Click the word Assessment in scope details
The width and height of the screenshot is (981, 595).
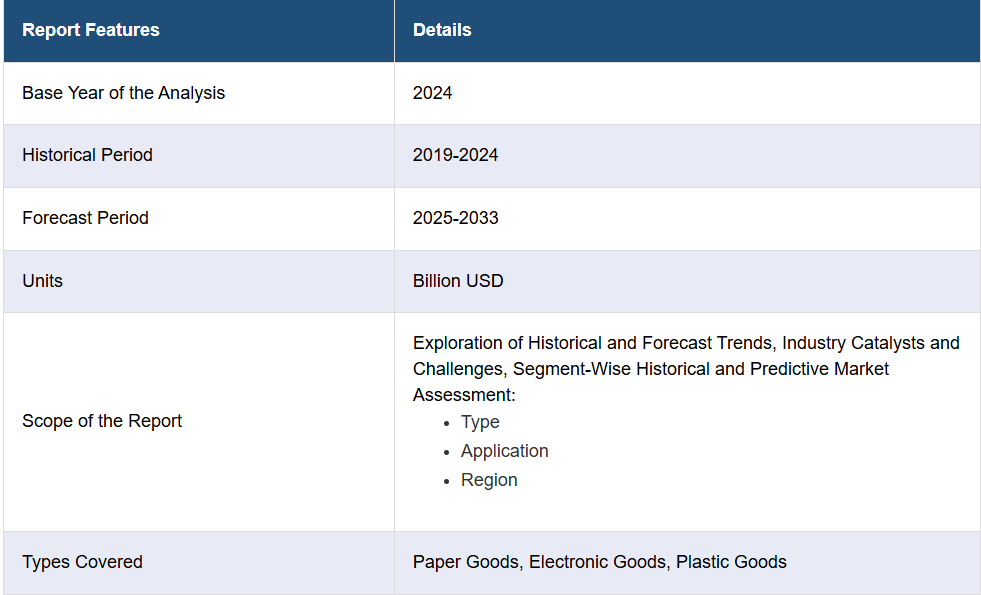point(464,395)
